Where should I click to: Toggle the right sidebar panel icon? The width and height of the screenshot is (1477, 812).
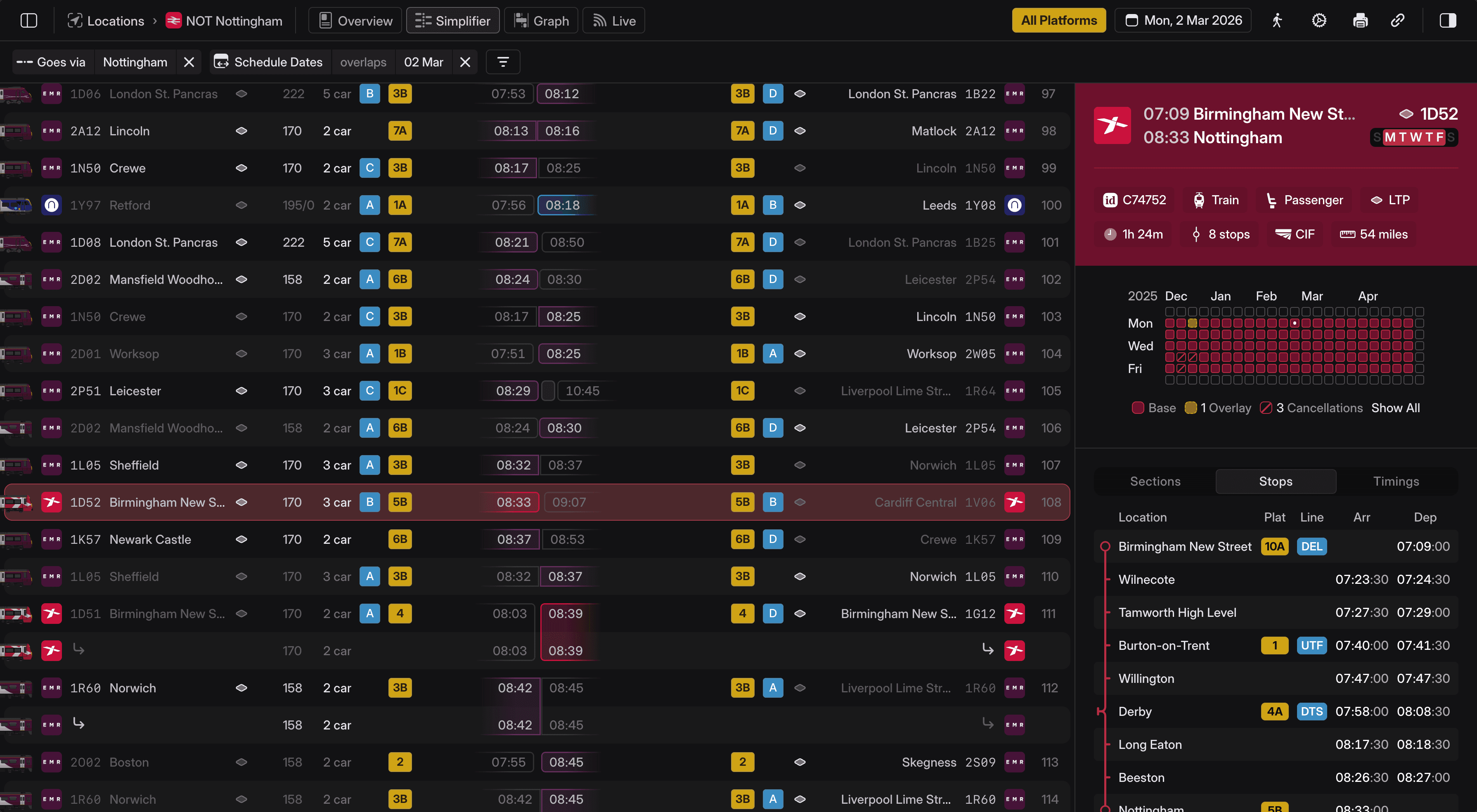coord(1447,21)
